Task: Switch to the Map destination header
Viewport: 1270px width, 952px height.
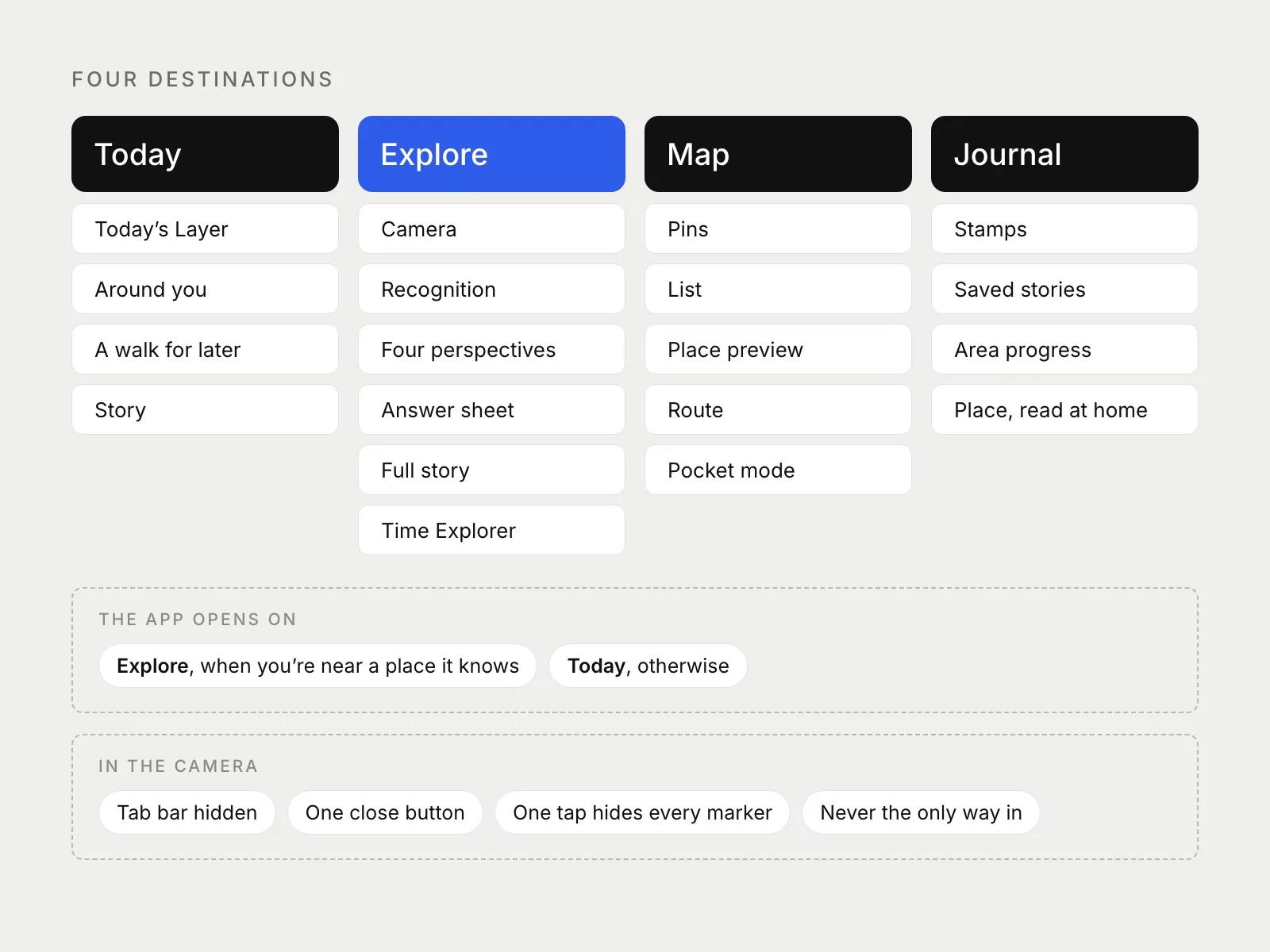Action: click(x=778, y=154)
